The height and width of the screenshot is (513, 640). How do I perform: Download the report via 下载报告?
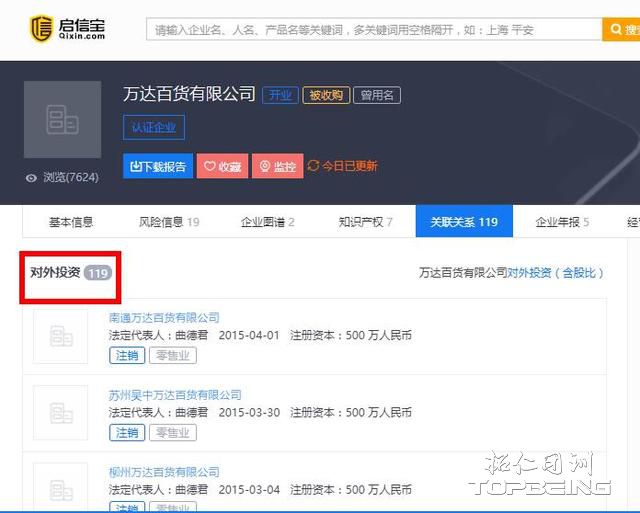click(158, 166)
